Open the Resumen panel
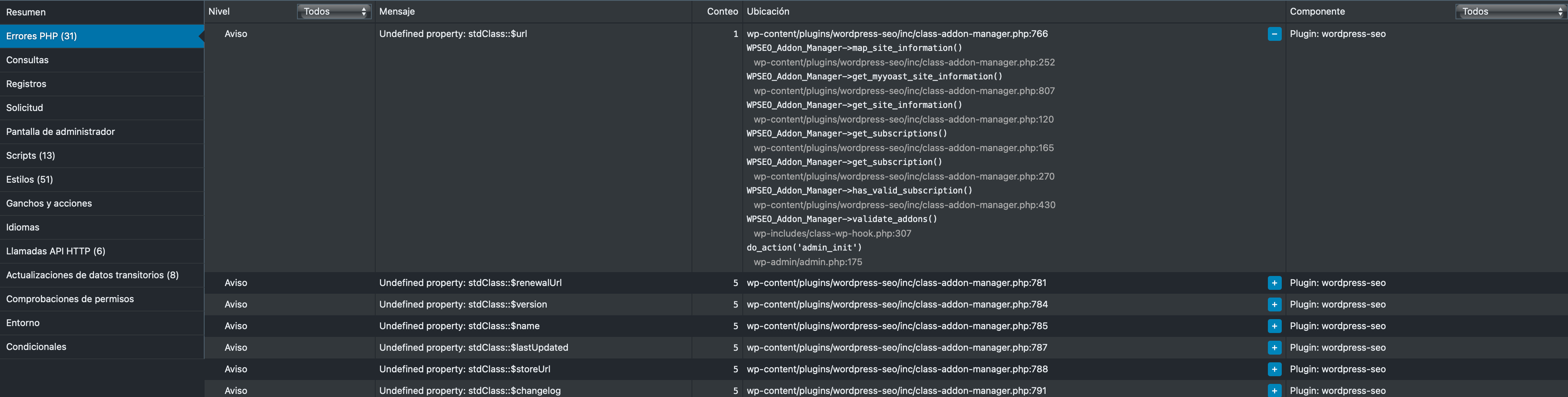This screenshot has height=397, width=1568. [102, 12]
